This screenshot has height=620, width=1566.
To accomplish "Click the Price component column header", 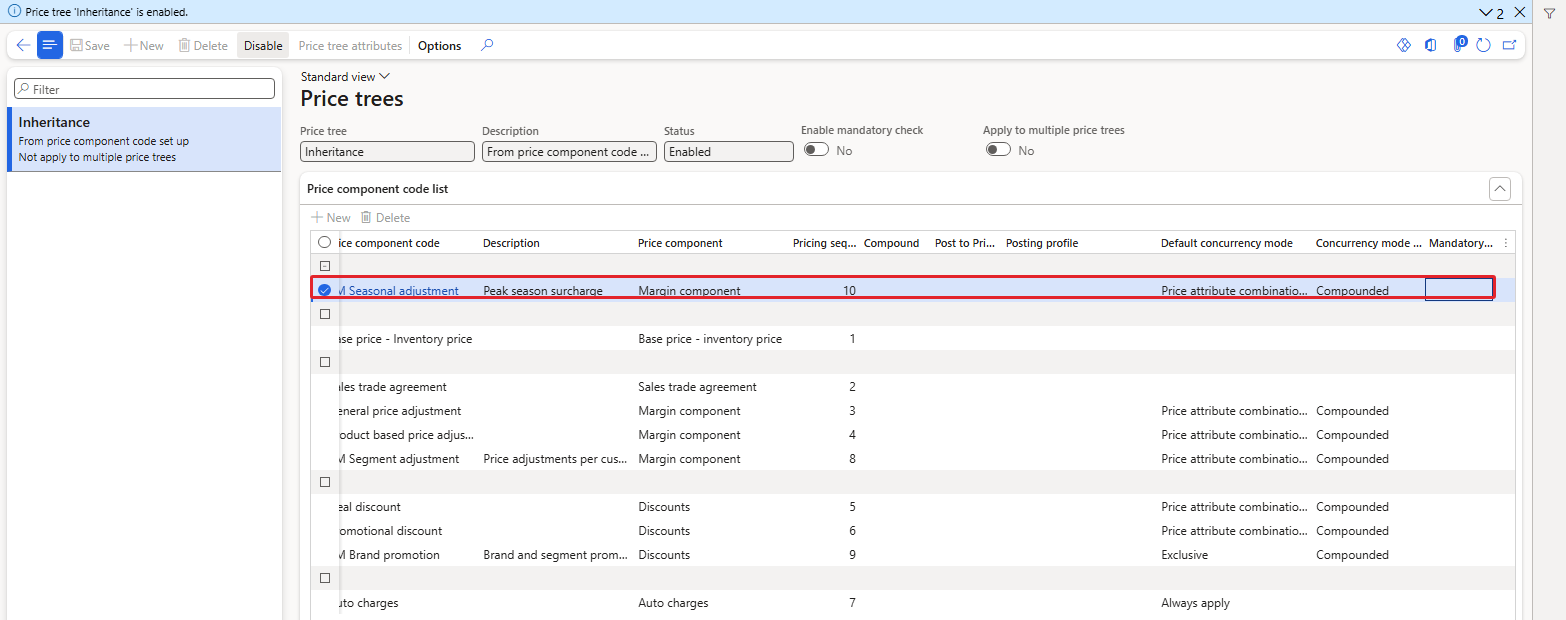I will (680, 243).
